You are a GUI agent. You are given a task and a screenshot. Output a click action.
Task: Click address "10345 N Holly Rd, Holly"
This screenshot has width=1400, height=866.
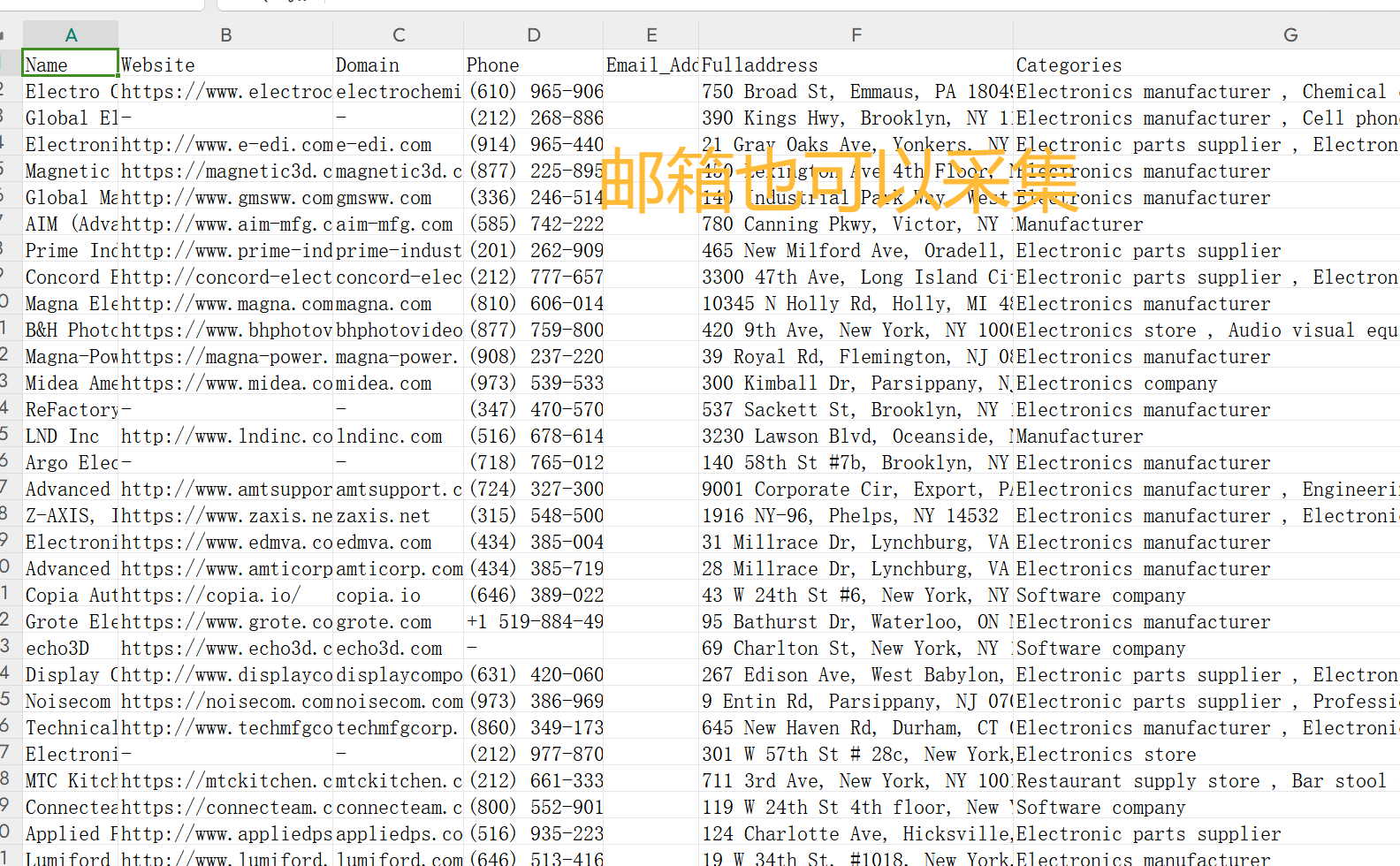(x=856, y=303)
